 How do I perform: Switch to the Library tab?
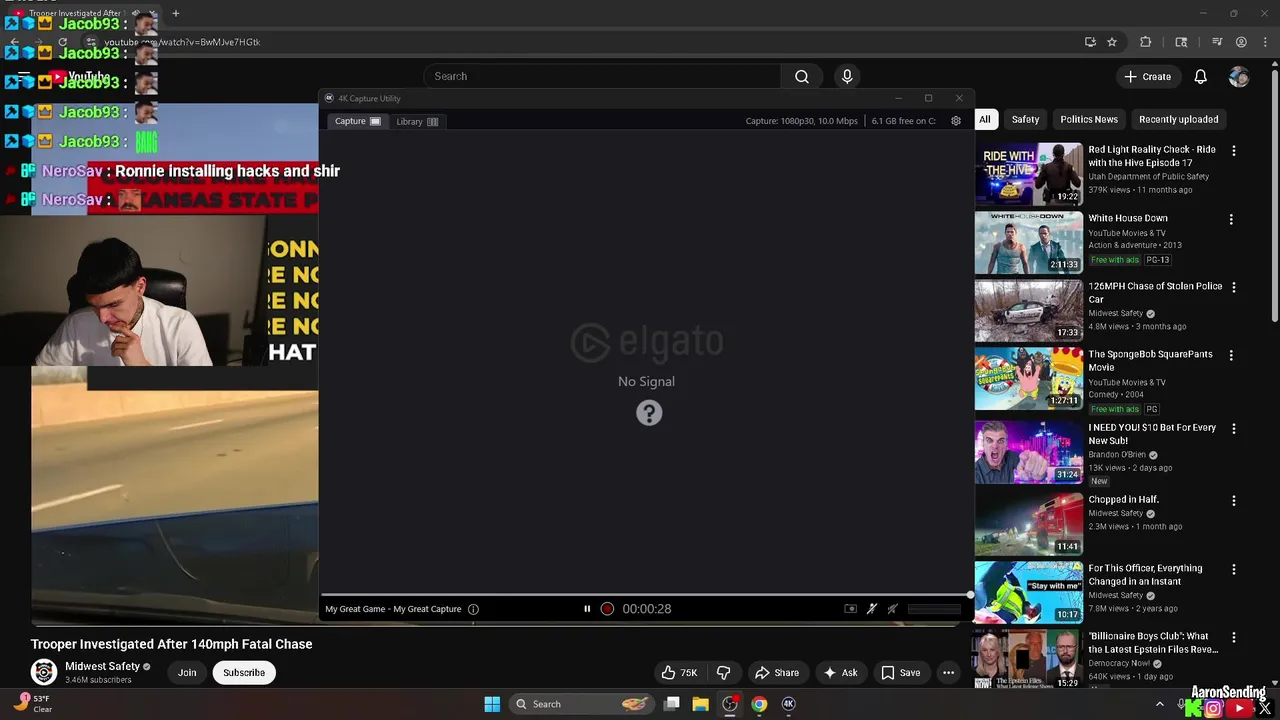click(417, 121)
